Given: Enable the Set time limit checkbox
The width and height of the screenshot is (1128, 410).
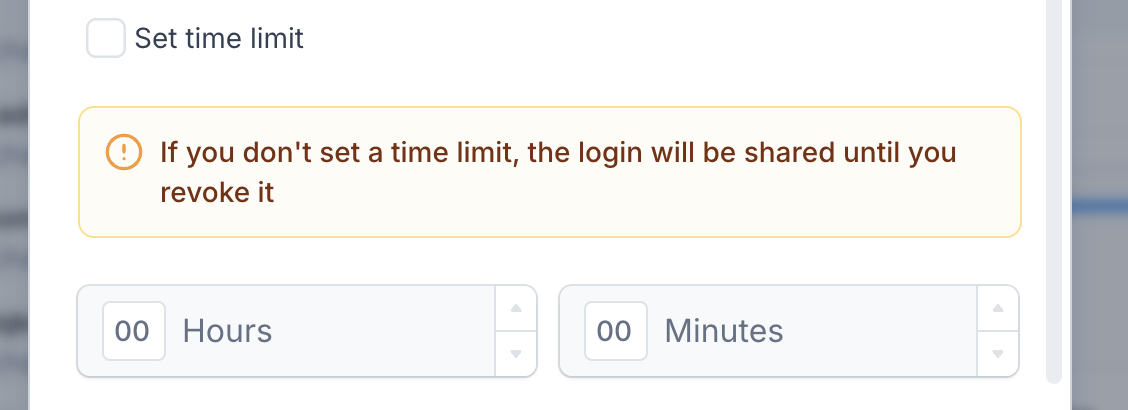Looking at the screenshot, I should pyautogui.click(x=106, y=38).
